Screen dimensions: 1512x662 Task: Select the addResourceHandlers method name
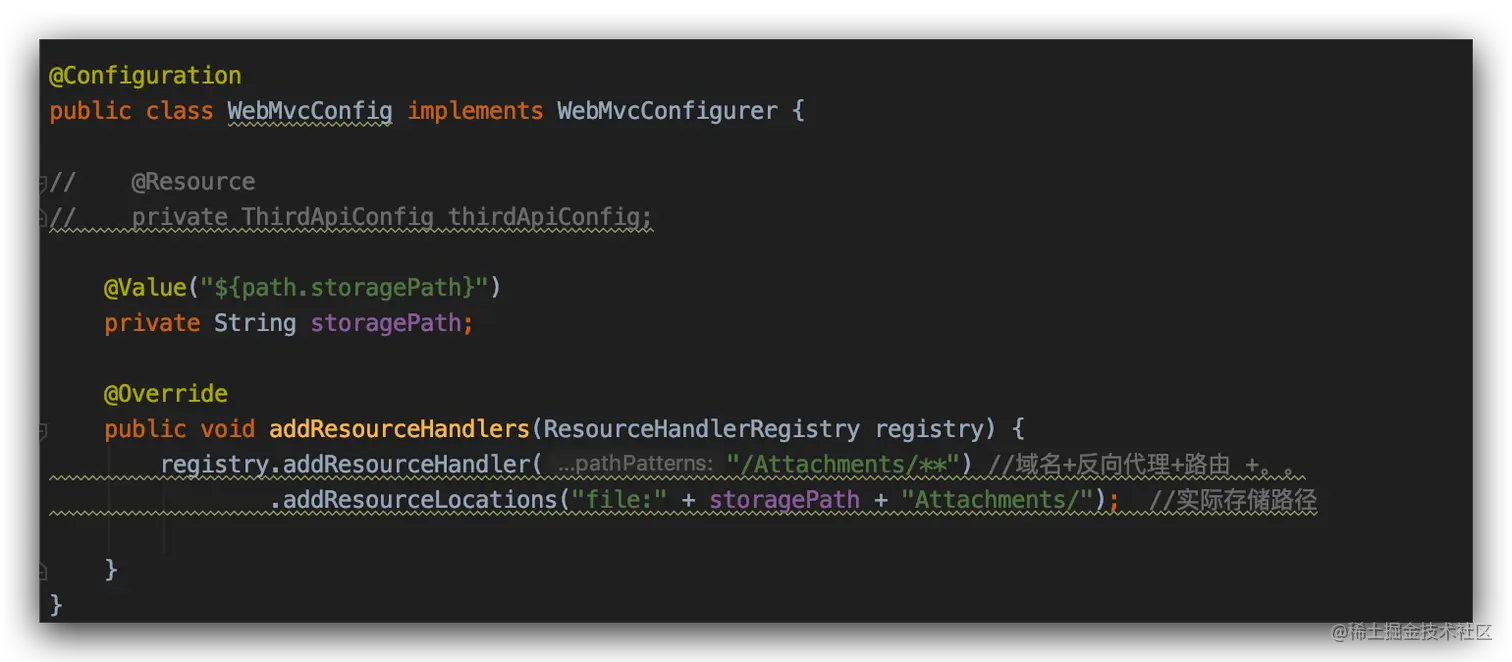pyautogui.click(x=399, y=429)
